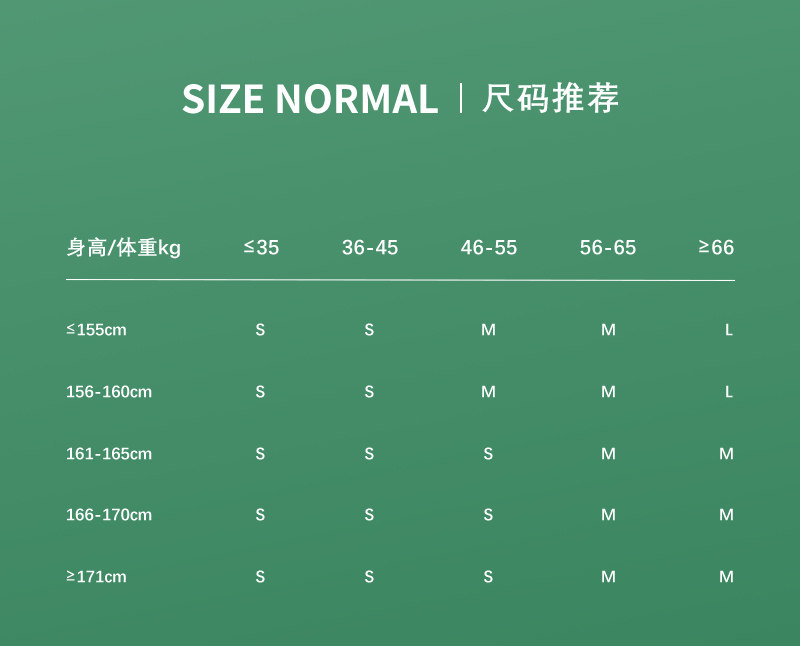
Task: Select the 156-160cm height row label
Action: click(109, 392)
